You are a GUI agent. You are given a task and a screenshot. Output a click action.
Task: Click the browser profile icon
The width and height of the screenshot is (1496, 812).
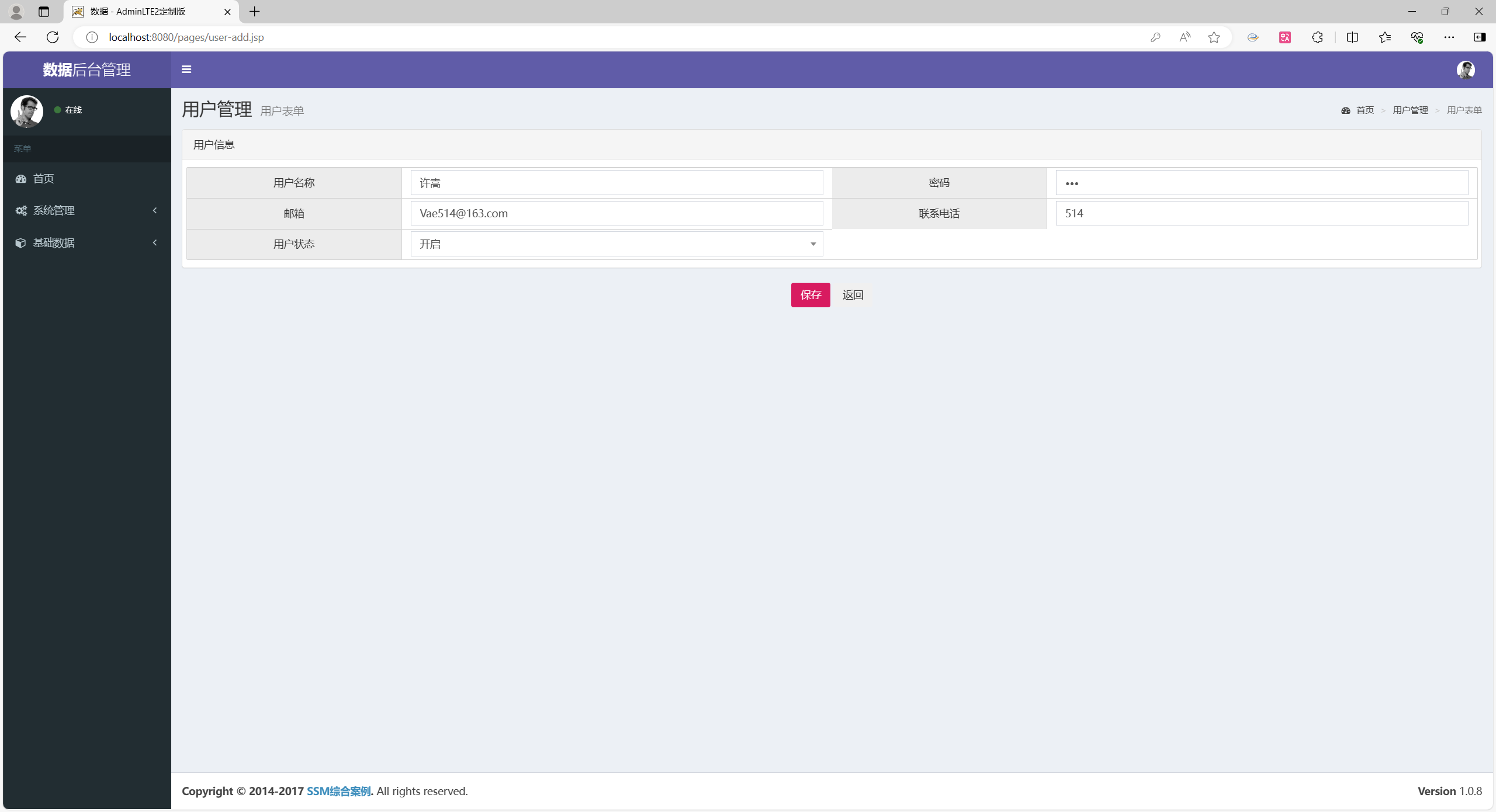(16, 12)
